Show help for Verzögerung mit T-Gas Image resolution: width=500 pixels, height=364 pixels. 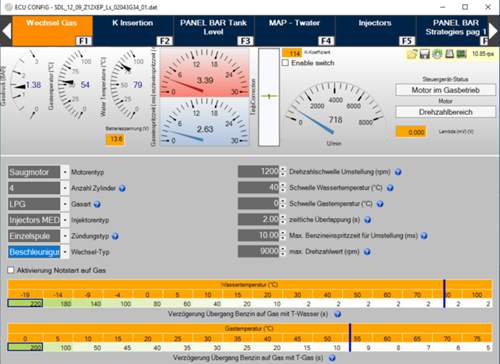pyautogui.click(x=332, y=358)
